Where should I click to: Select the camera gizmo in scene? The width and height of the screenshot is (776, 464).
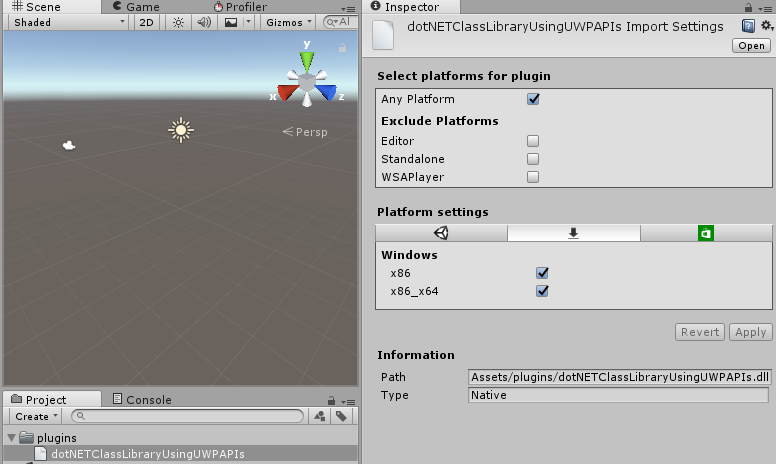click(x=69, y=145)
